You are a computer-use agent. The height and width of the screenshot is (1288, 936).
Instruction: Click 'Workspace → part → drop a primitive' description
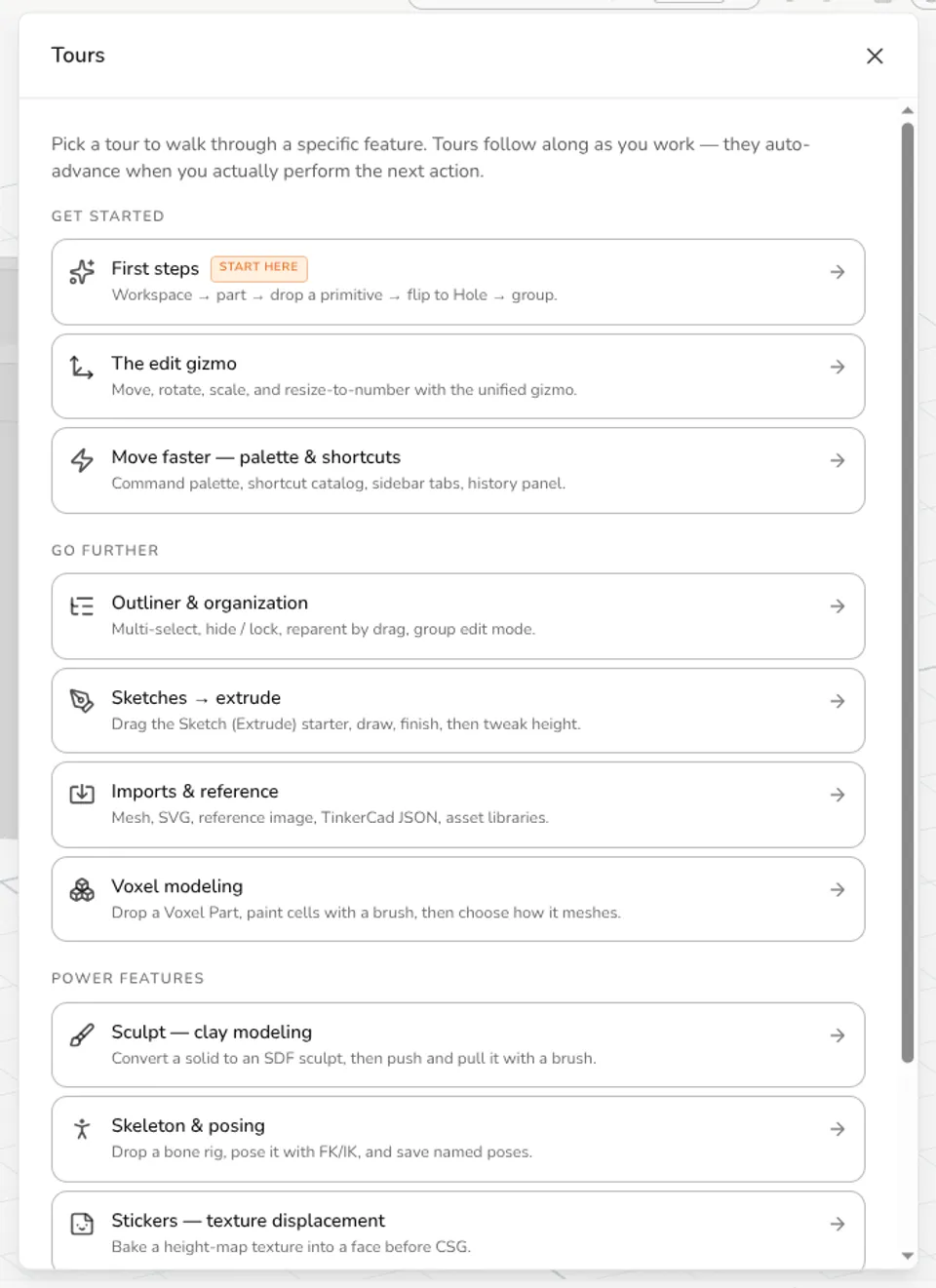[x=334, y=294]
